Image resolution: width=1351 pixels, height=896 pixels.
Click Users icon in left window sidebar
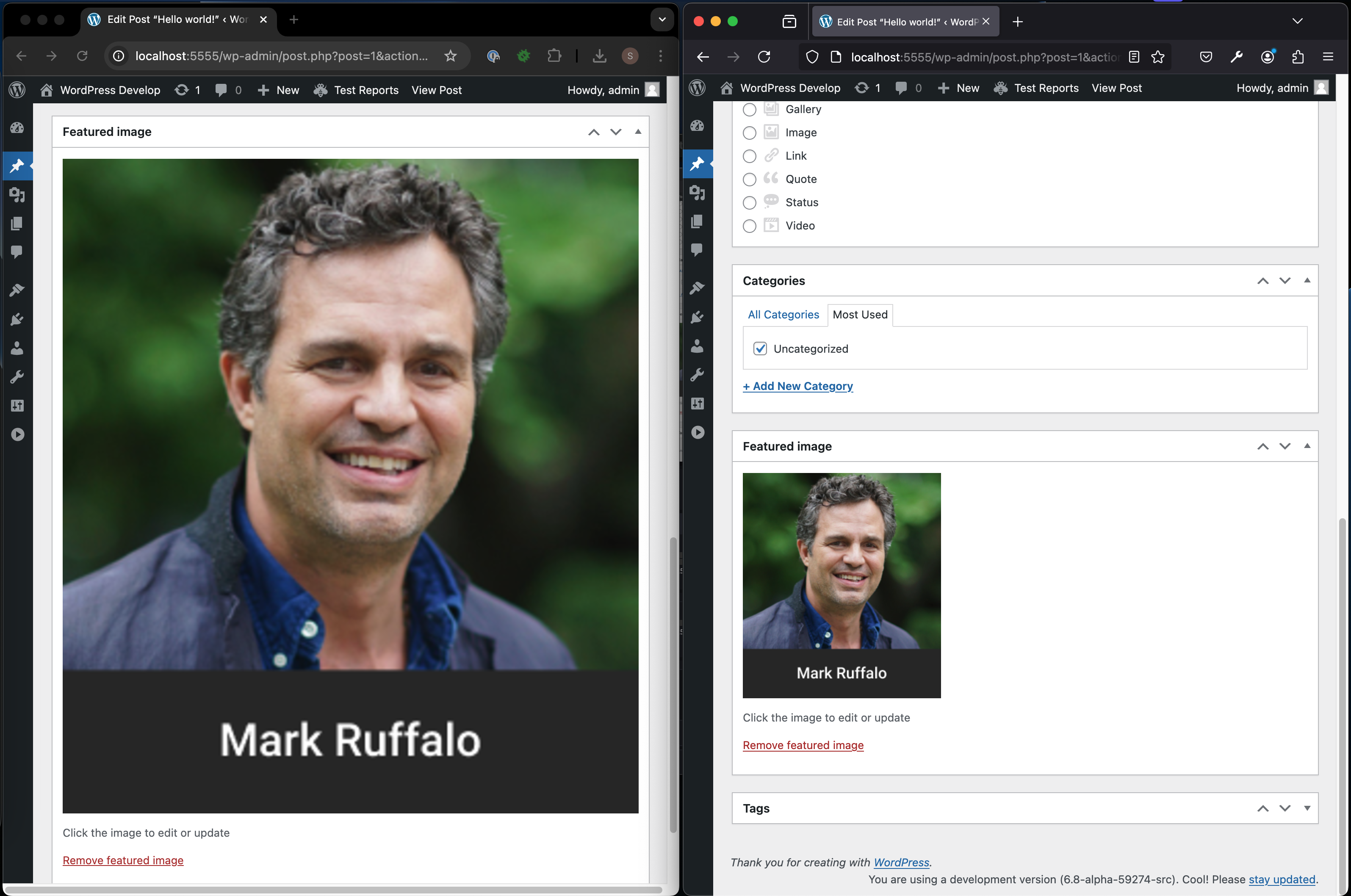coord(17,348)
